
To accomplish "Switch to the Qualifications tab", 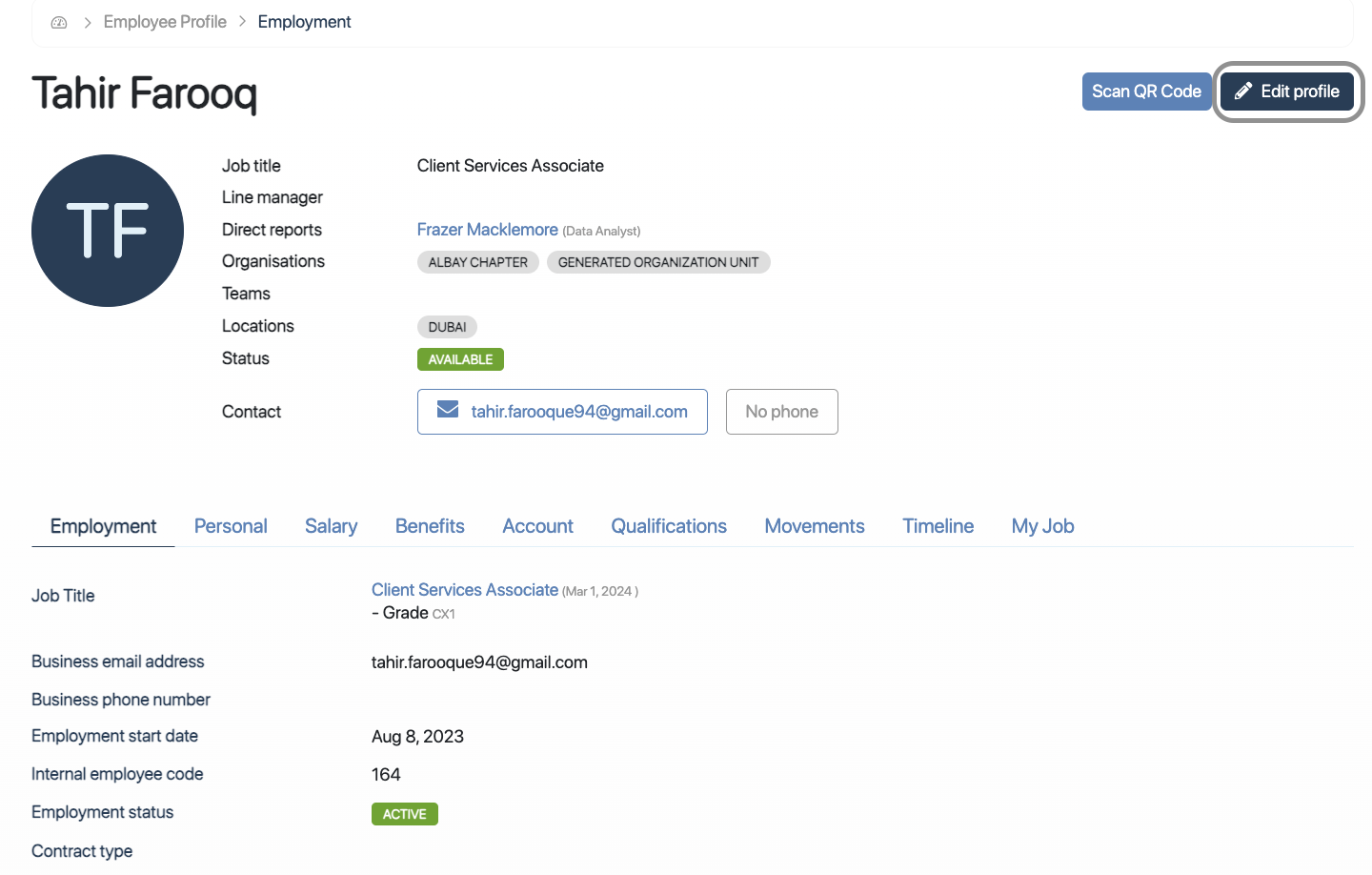I will pos(669,526).
